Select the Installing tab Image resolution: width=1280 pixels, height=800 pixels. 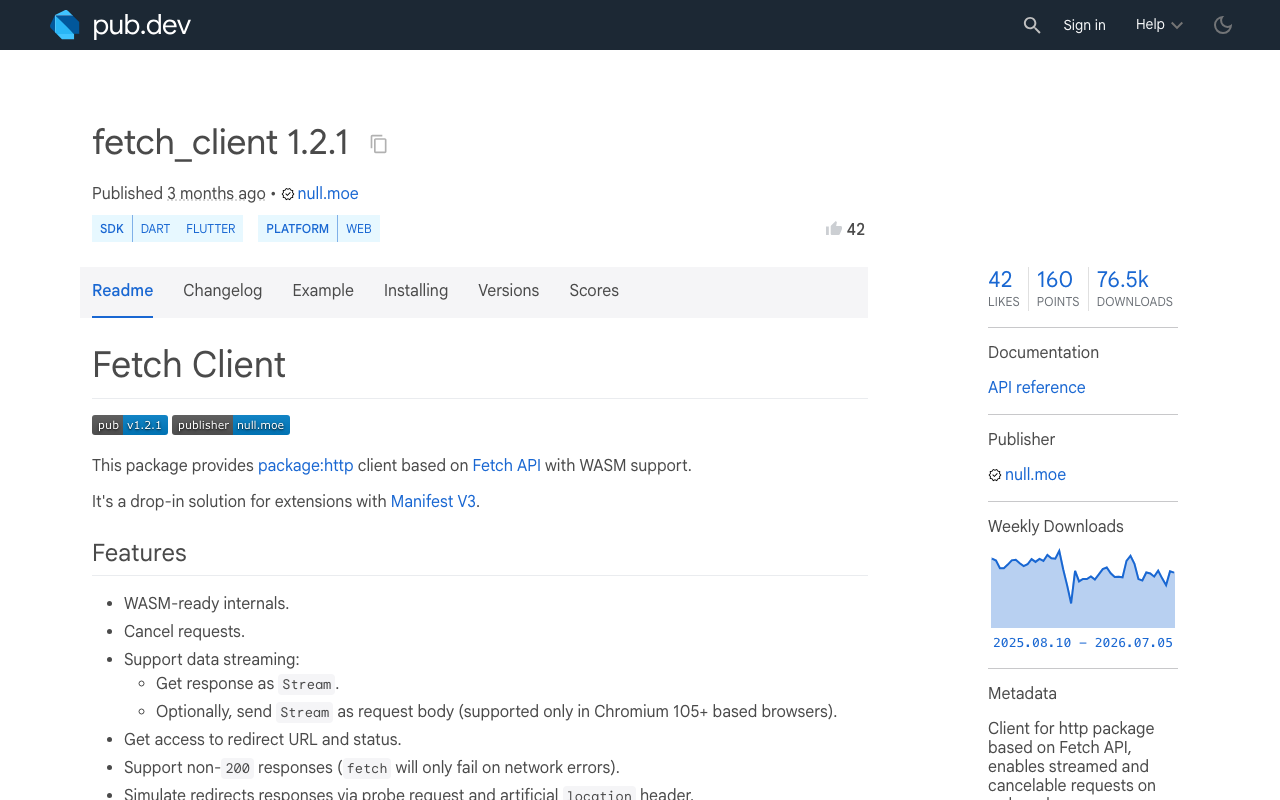(416, 291)
